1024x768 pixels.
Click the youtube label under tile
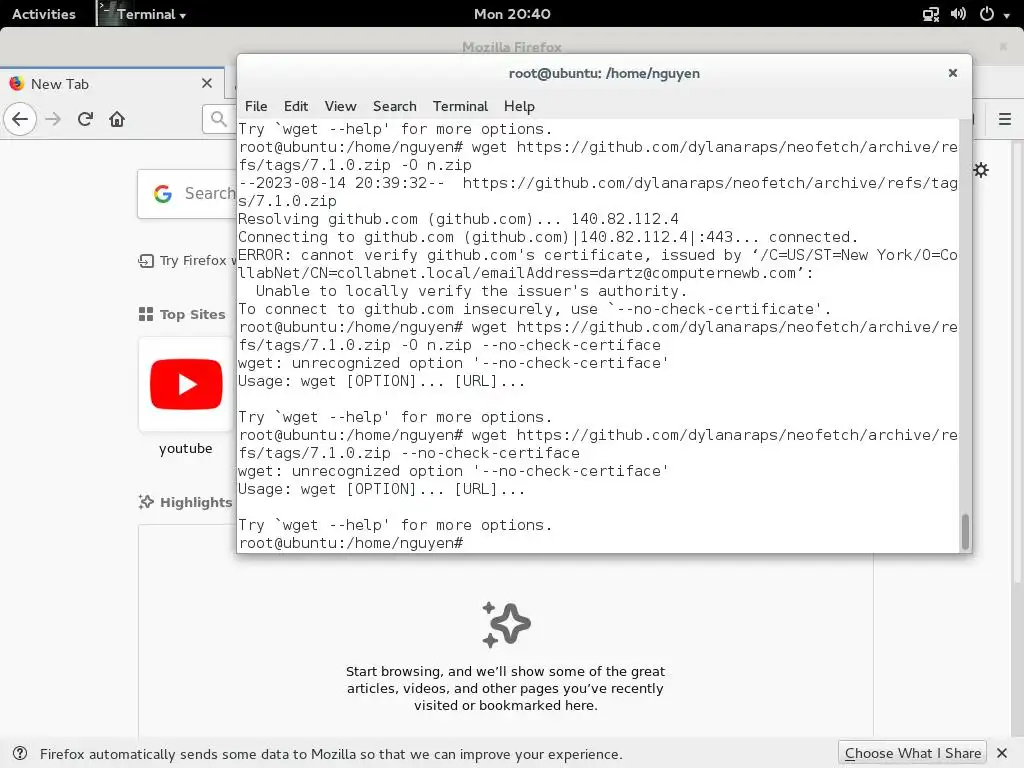[185, 449]
